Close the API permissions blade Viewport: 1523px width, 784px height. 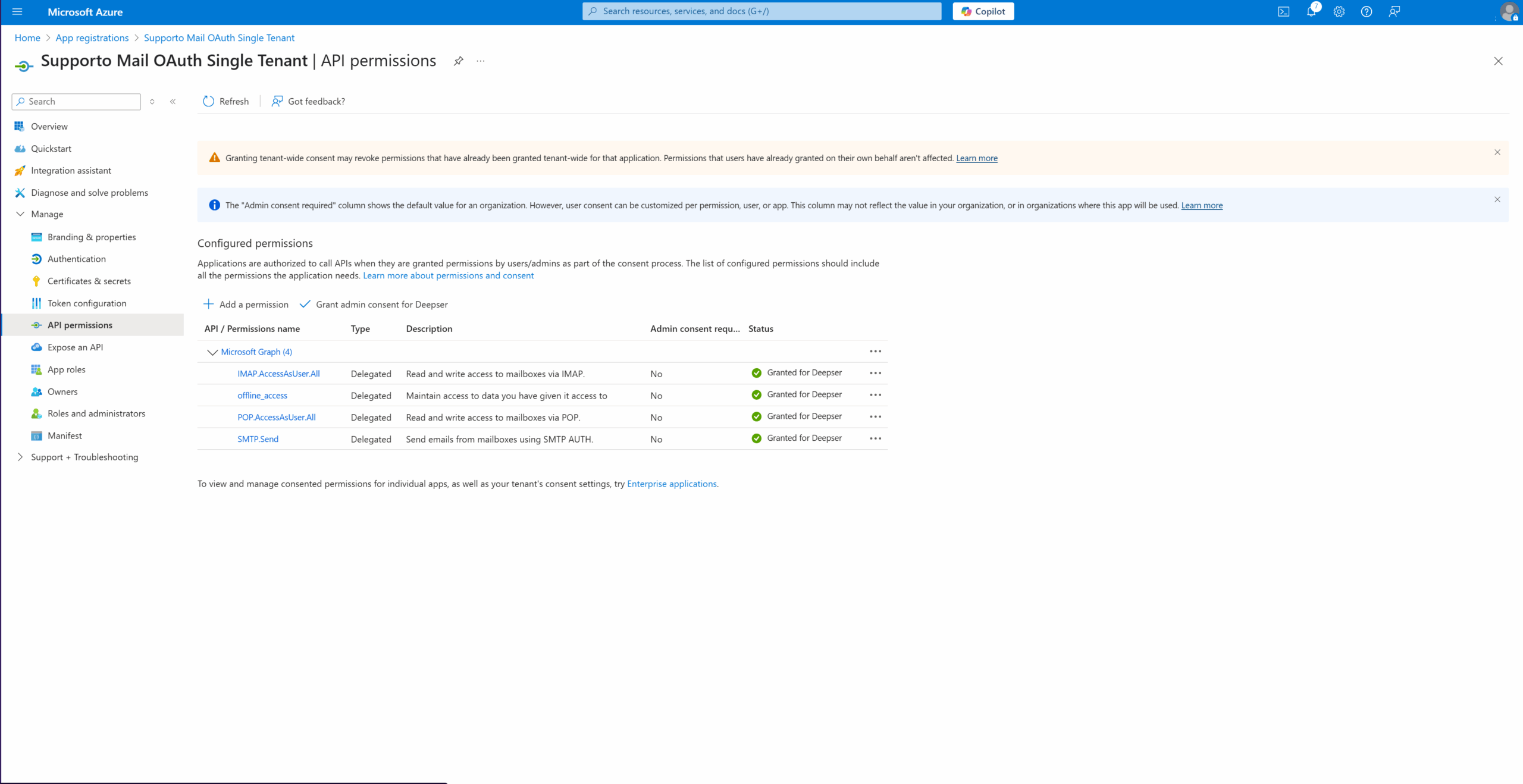1498,61
